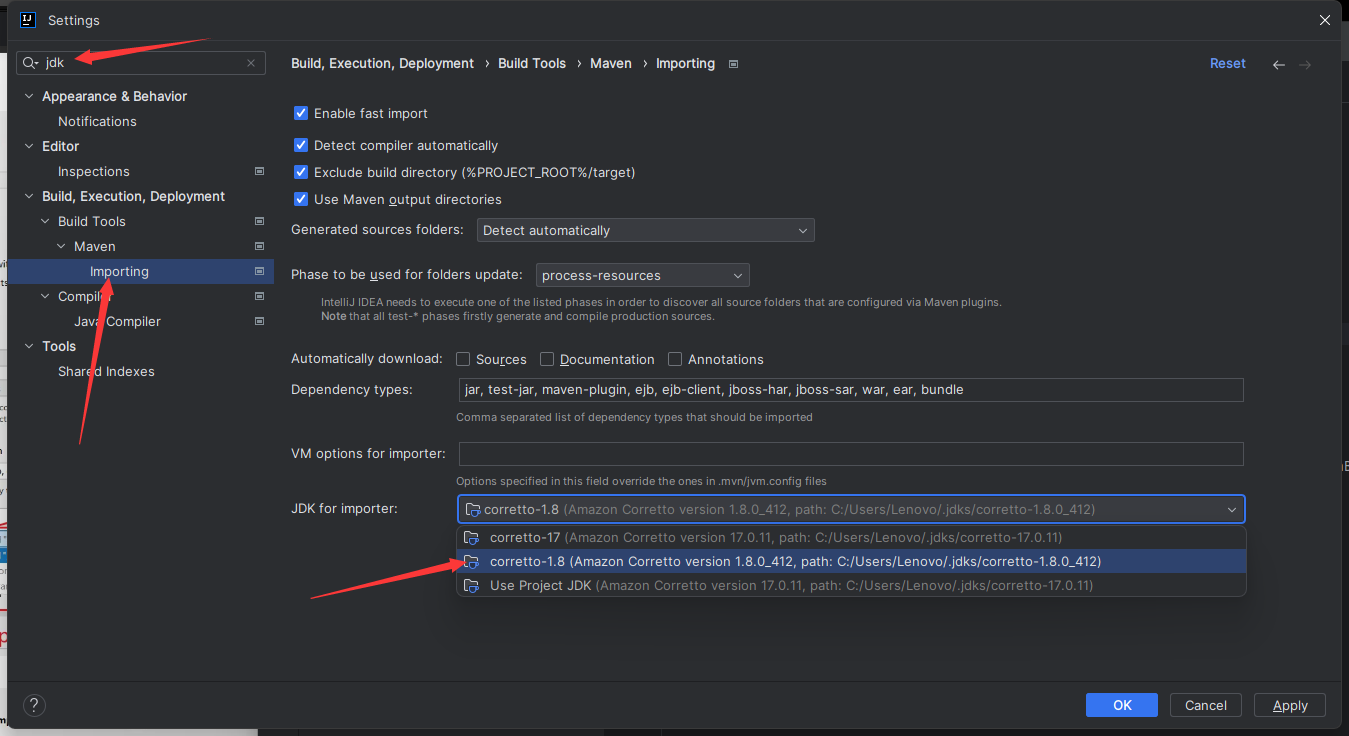Click the search magnifier icon in settings search
Viewport: 1349px width, 736px height.
click(x=31, y=63)
